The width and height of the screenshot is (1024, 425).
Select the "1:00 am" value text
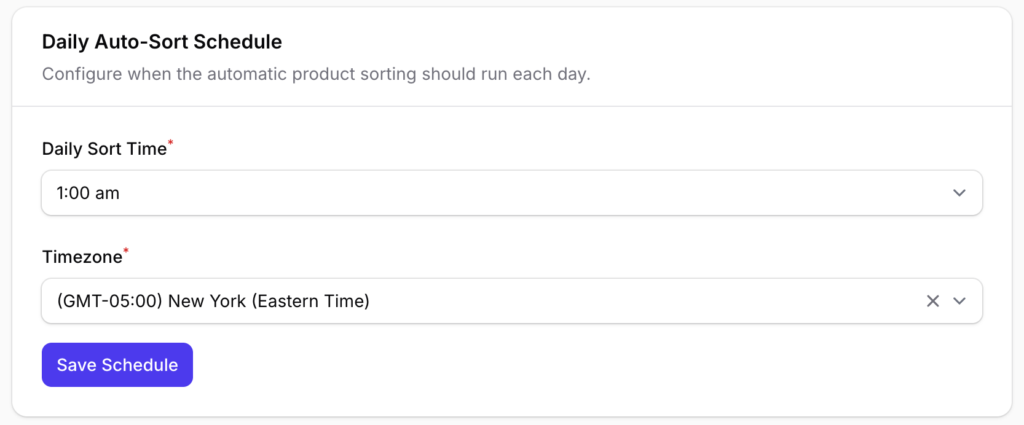[88, 193]
